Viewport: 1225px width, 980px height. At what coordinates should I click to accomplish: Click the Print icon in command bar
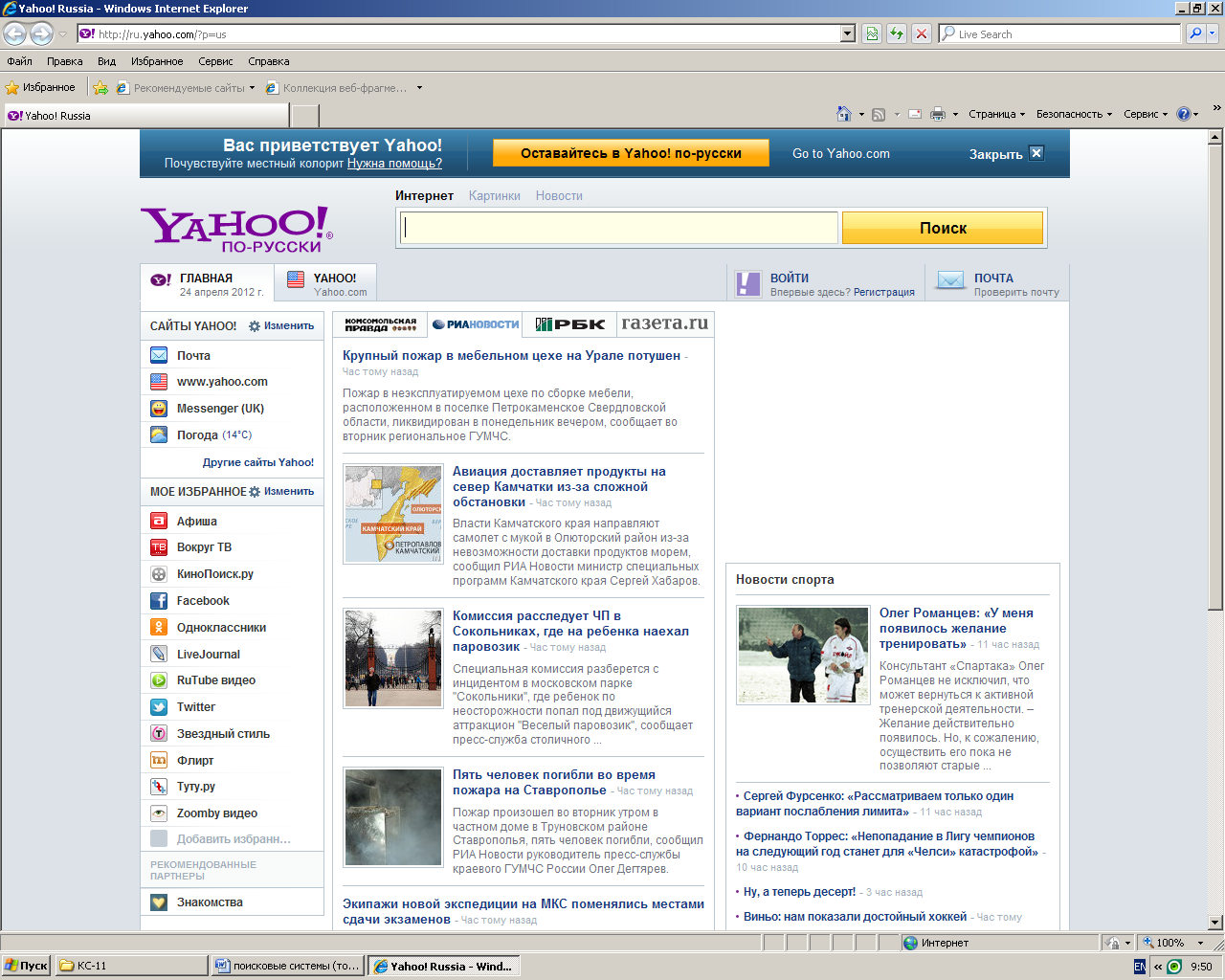coord(938,114)
